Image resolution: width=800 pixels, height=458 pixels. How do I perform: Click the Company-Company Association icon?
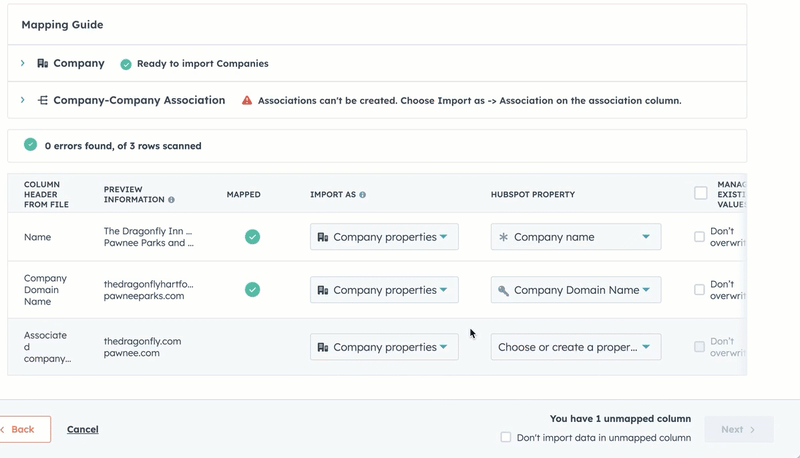(x=42, y=100)
